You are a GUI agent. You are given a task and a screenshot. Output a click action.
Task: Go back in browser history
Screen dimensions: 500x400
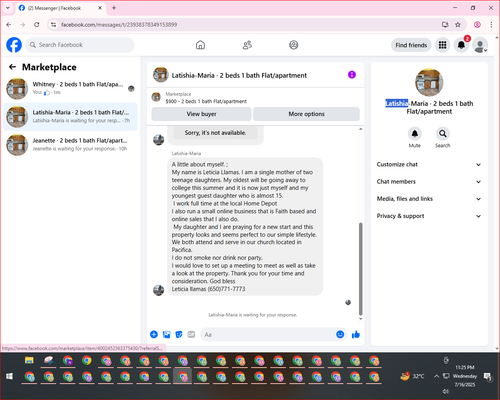click(9, 25)
